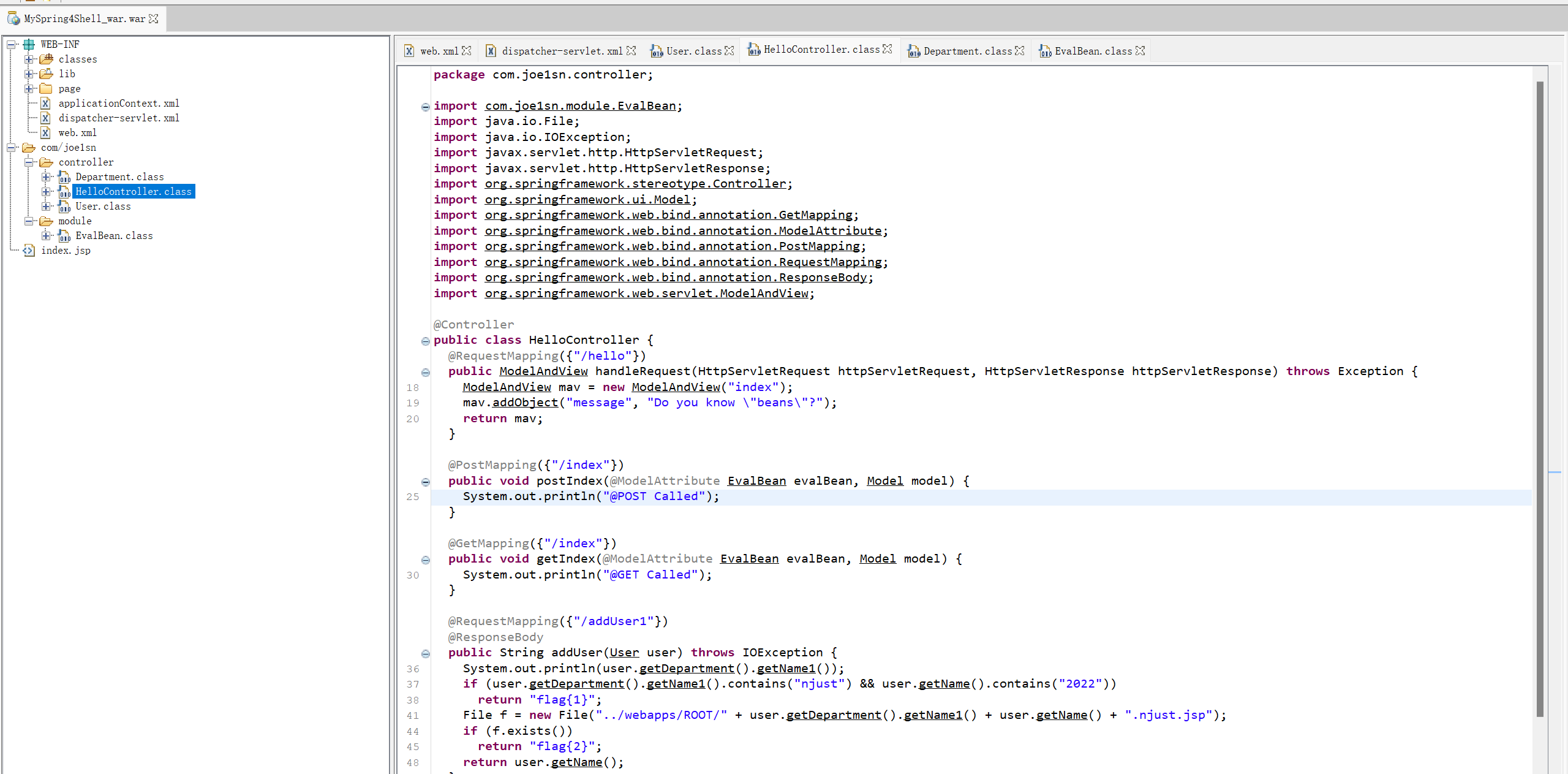Click the MySpring4Shell_war.war archive icon
This screenshot has height=774, width=1568.
pyautogui.click(x=13, y=18)
